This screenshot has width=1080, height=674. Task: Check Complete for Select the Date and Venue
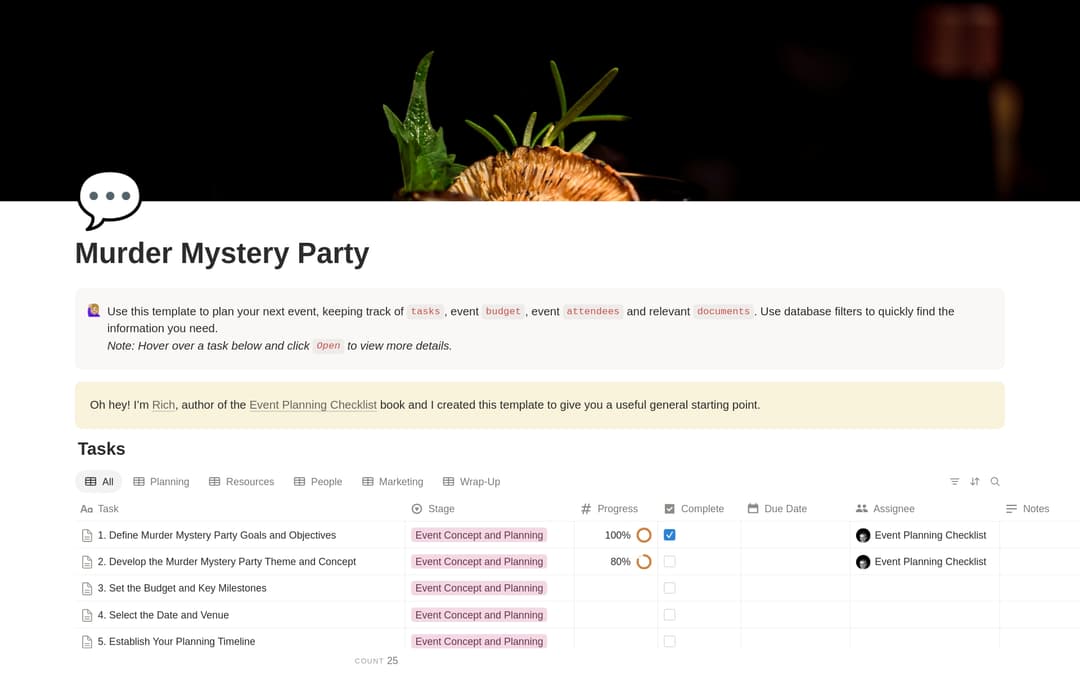[x=669, y=615]
